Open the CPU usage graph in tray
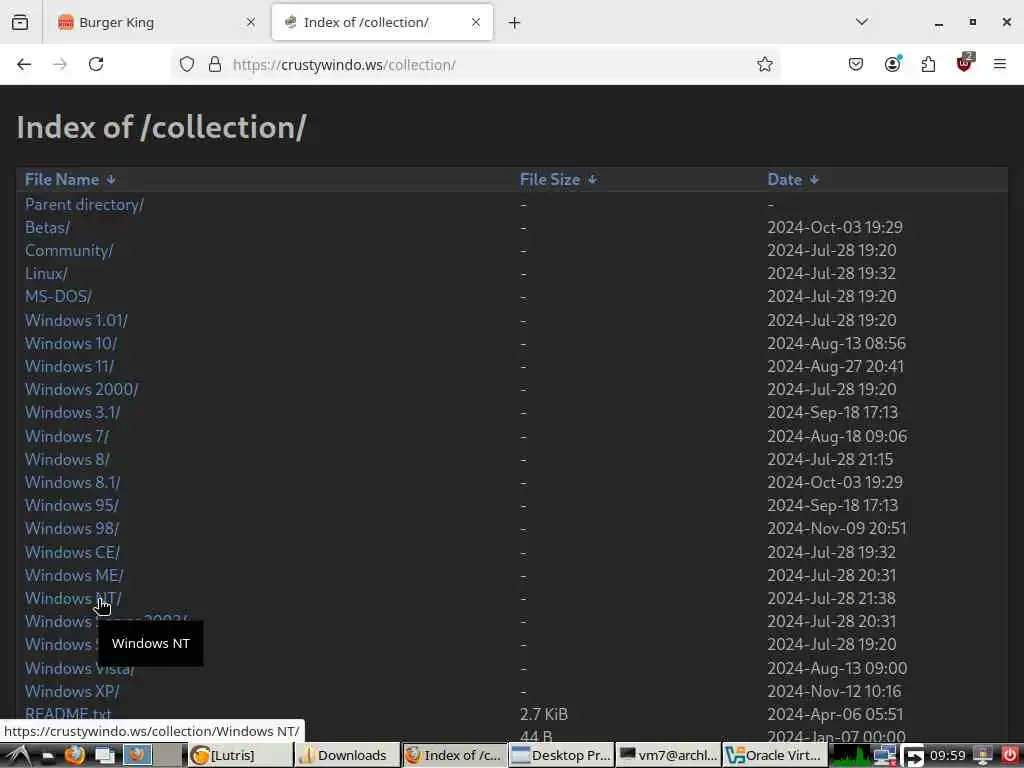The height and width of the screenshot is (768, 1024). click(x=850, y=756)
